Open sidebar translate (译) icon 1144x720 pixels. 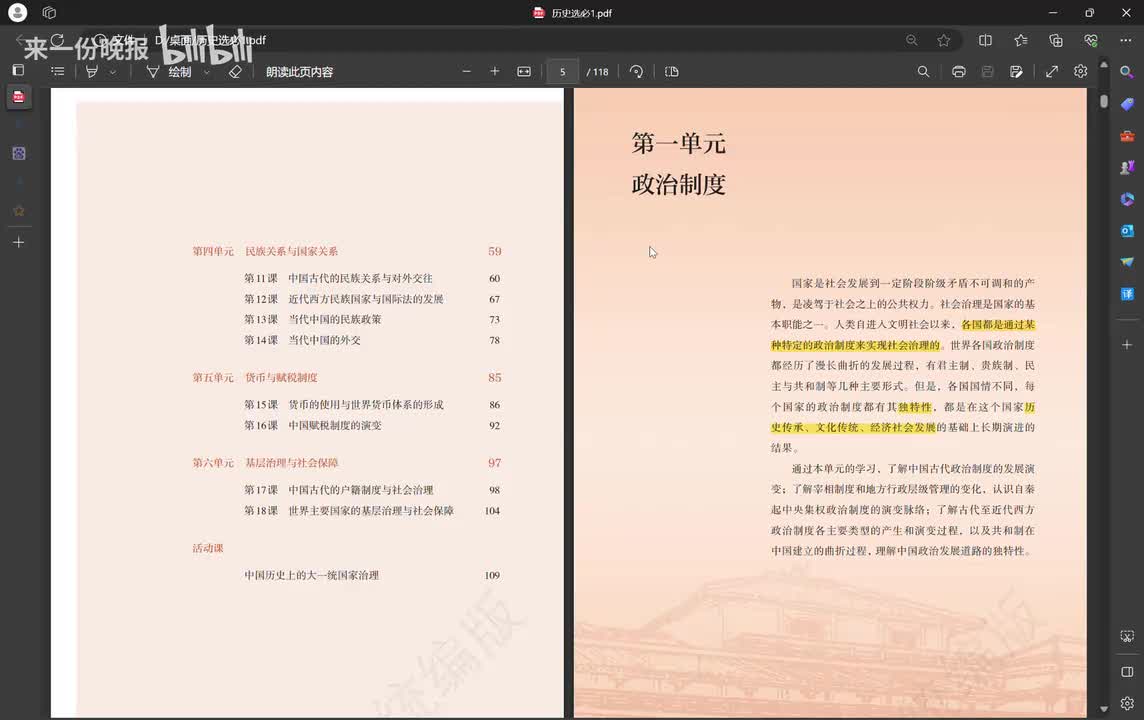coord(1127,294)
